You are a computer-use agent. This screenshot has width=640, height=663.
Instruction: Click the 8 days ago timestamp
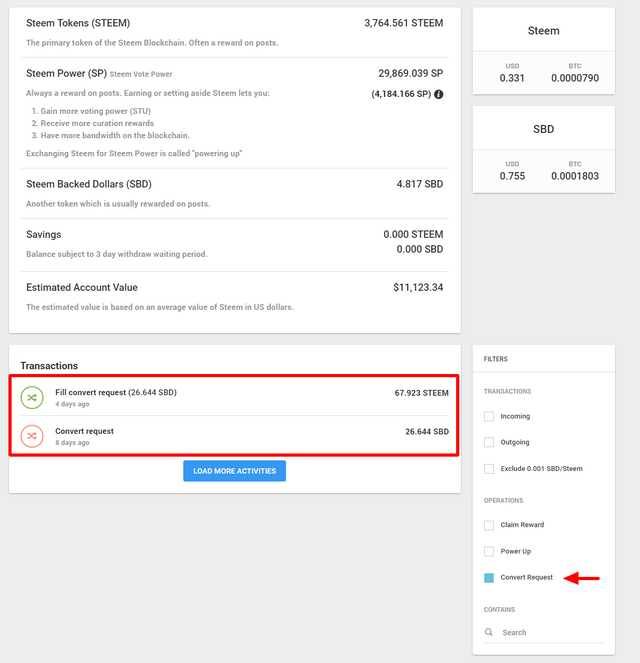click(x=72, y=443)
